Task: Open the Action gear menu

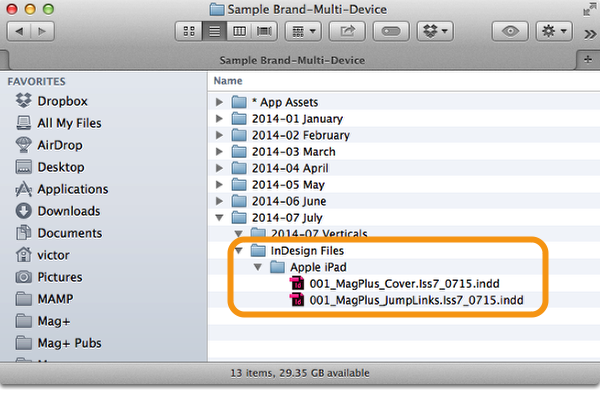Action: point(554,31)
